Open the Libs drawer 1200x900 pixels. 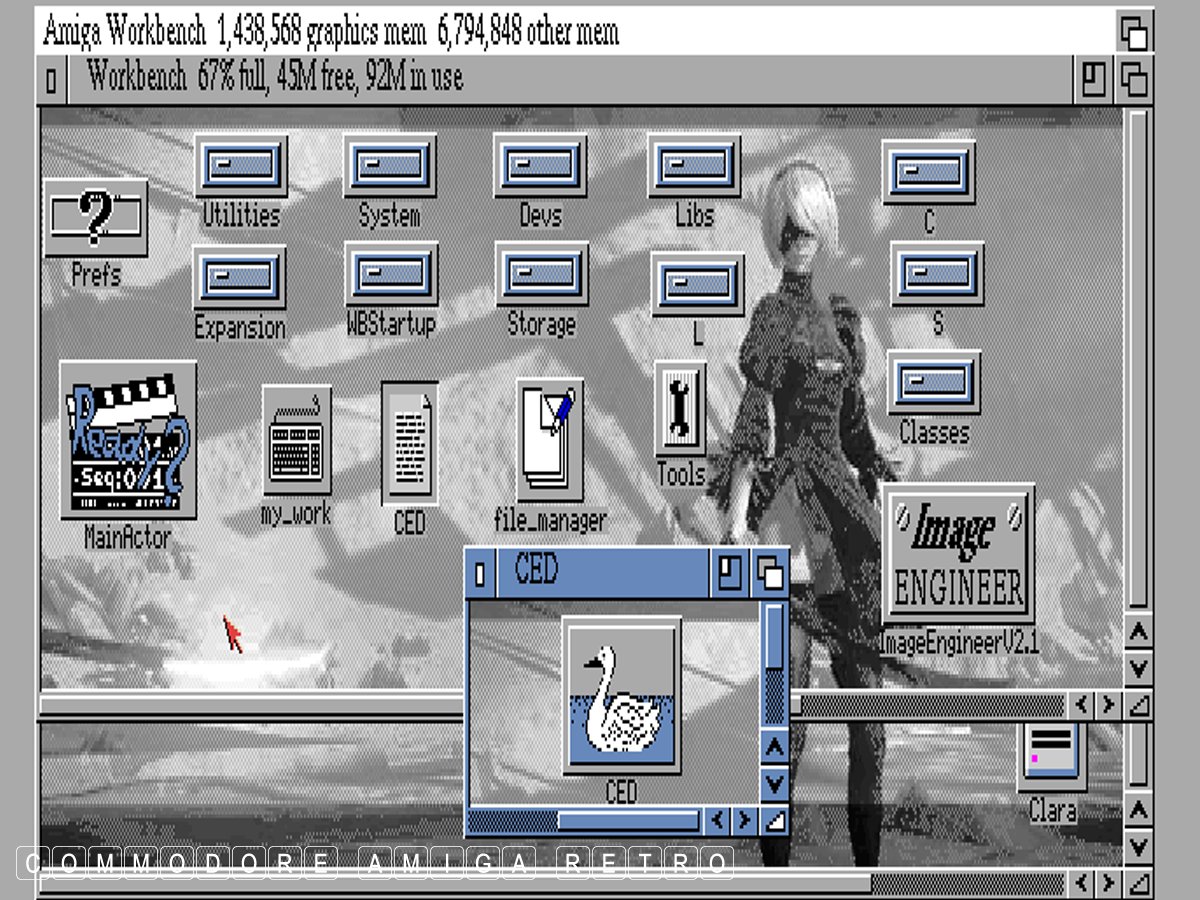pos(695,166)
